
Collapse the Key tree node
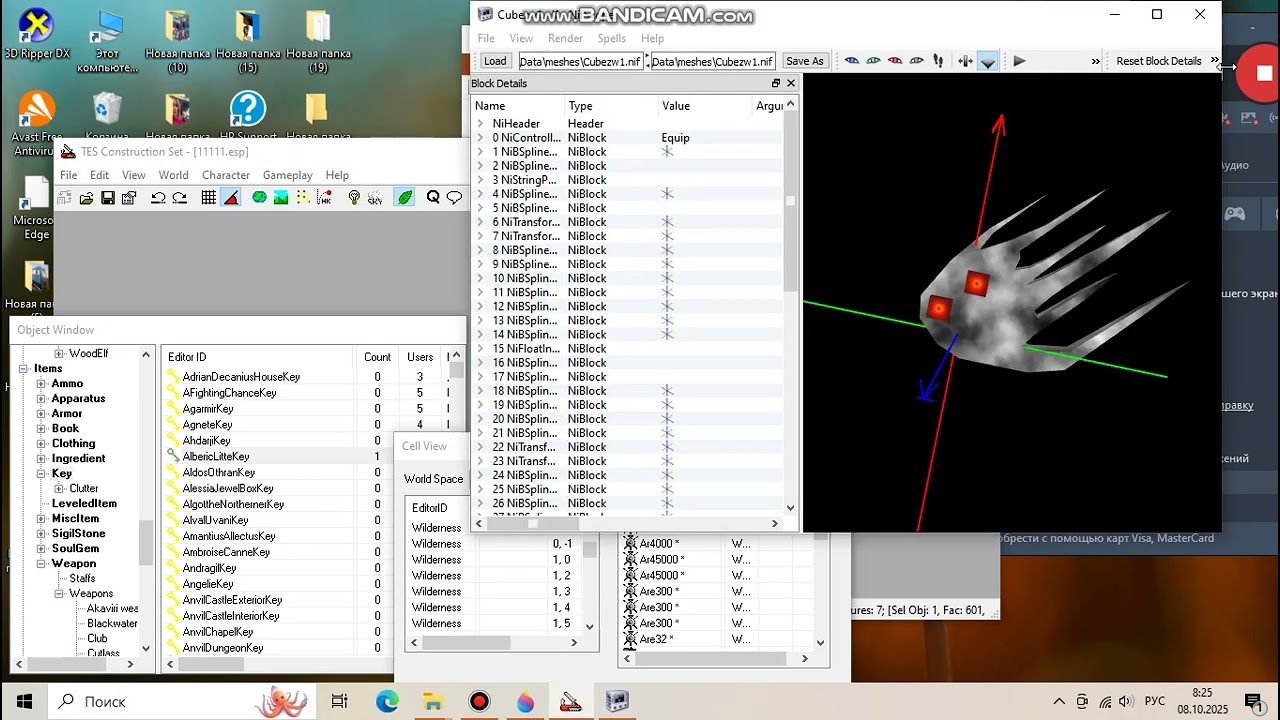pos(41,474)
